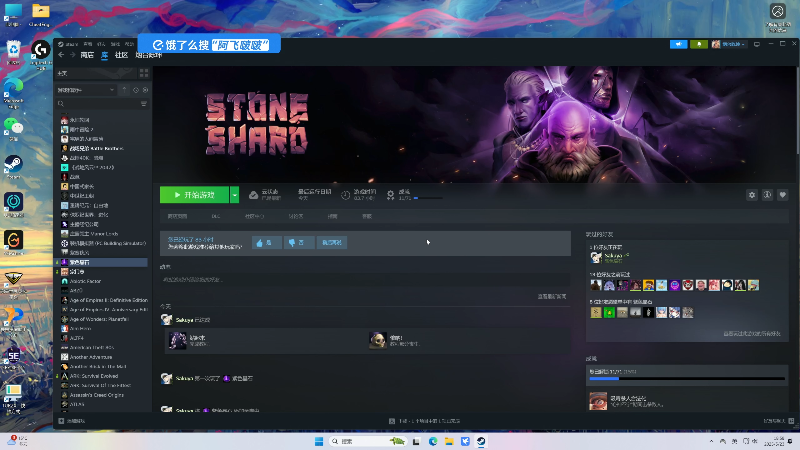Select Manor Lords in library list
The height and width of the screenshot is (450, 800).
94,234
